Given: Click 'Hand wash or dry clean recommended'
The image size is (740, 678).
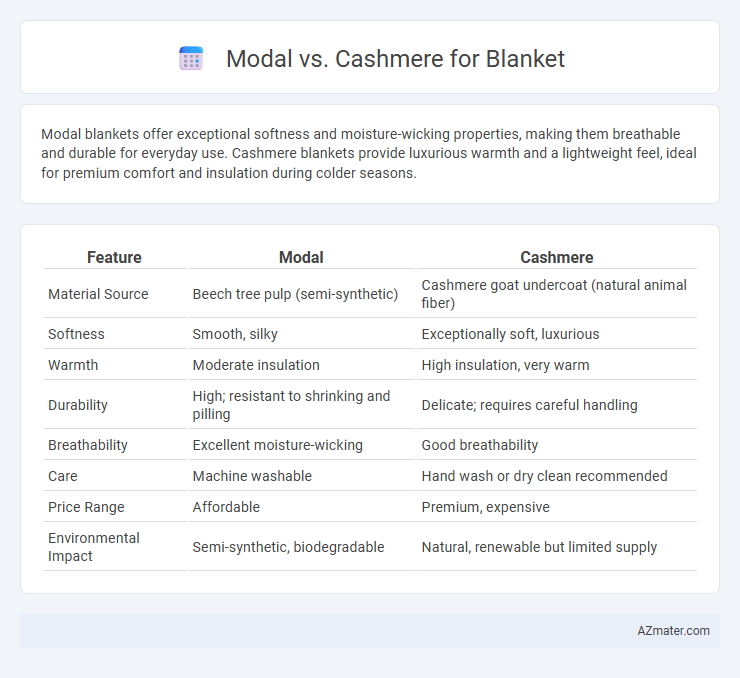Looking at the screenshot, I should coord(544,476).
